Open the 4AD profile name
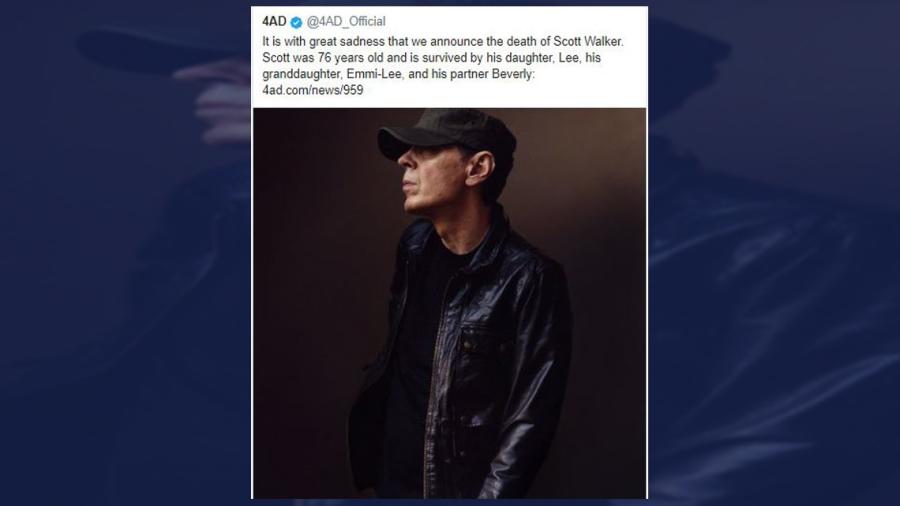The width and height of the screenshot is (900, 506). [274, 22]
